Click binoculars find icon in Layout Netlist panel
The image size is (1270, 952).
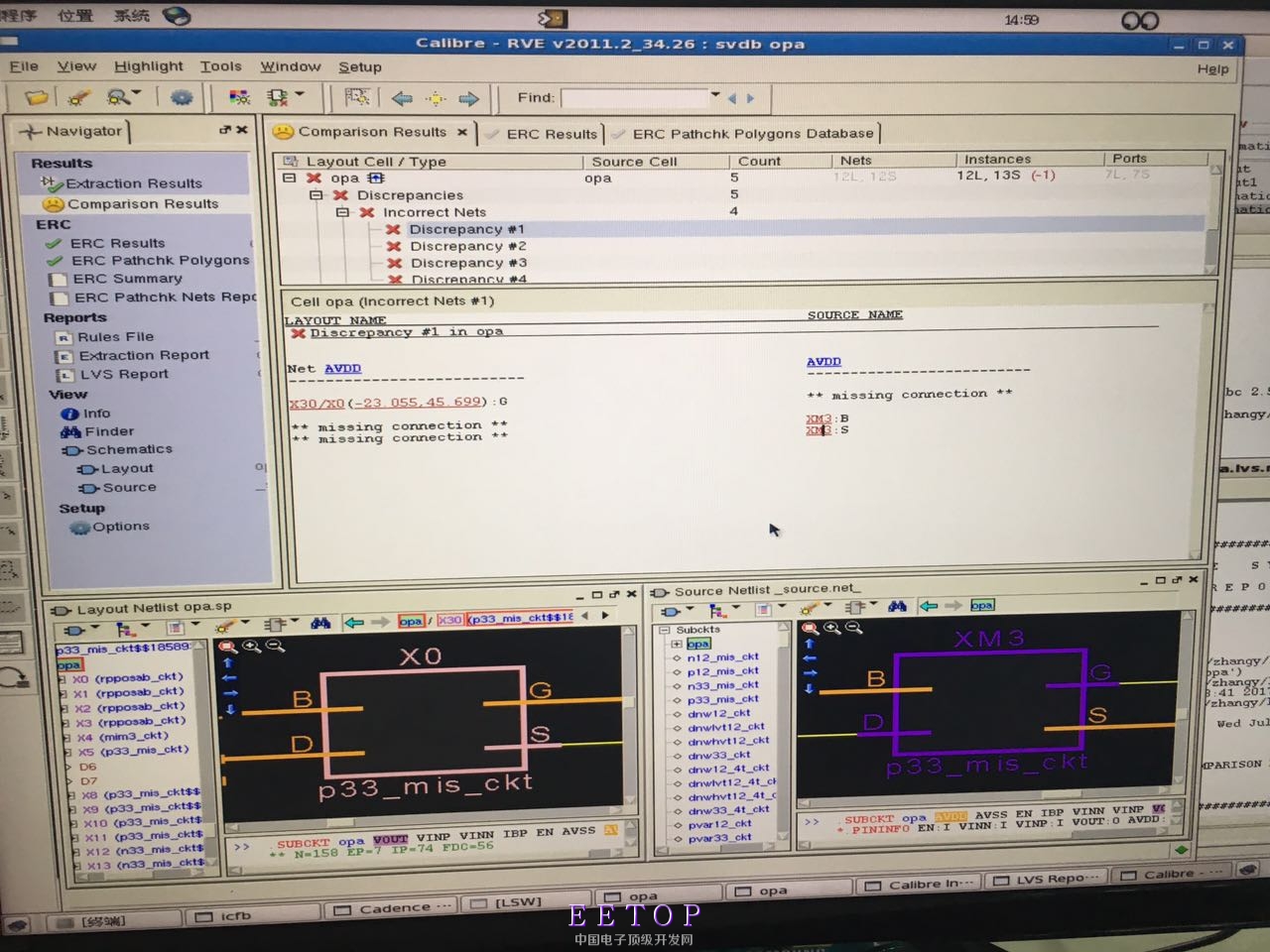click(x=320, y=623)
